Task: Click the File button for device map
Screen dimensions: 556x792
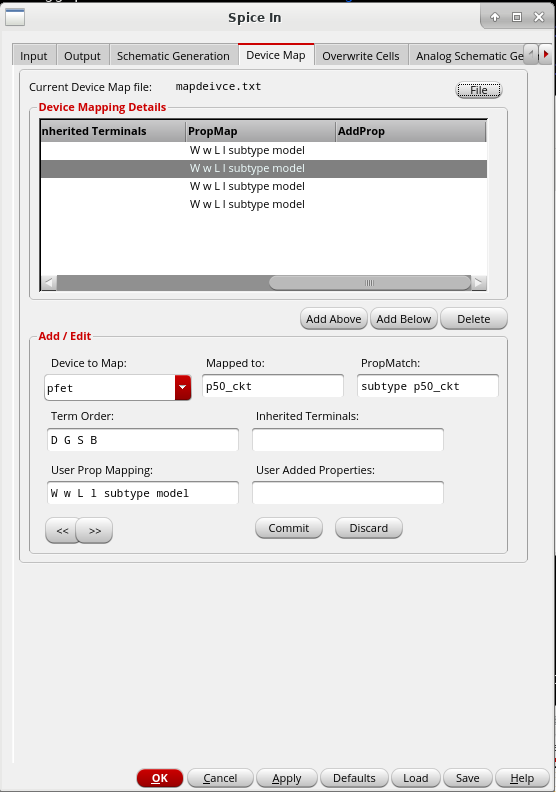Action: tap(479, 90)
